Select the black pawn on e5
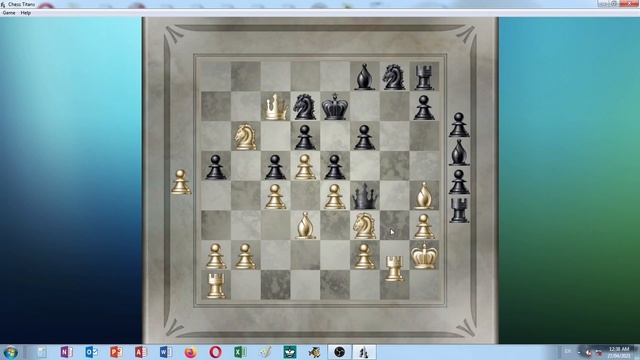The height and width of the screenshot is (360, 640). pyautogui.click(x=335, y=167)
